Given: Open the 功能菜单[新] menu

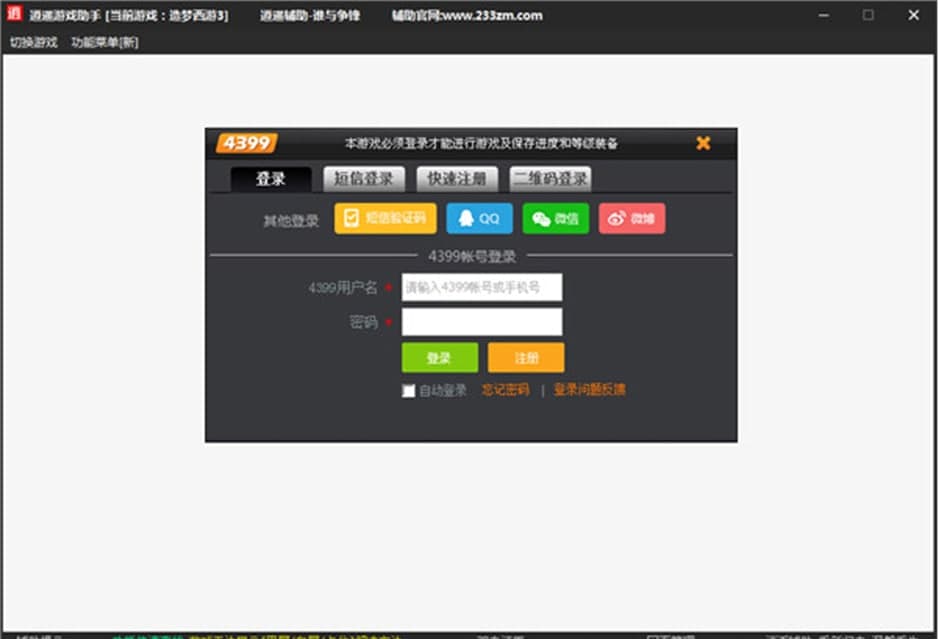Looking at the screenshot, I should tap(103, 42).
